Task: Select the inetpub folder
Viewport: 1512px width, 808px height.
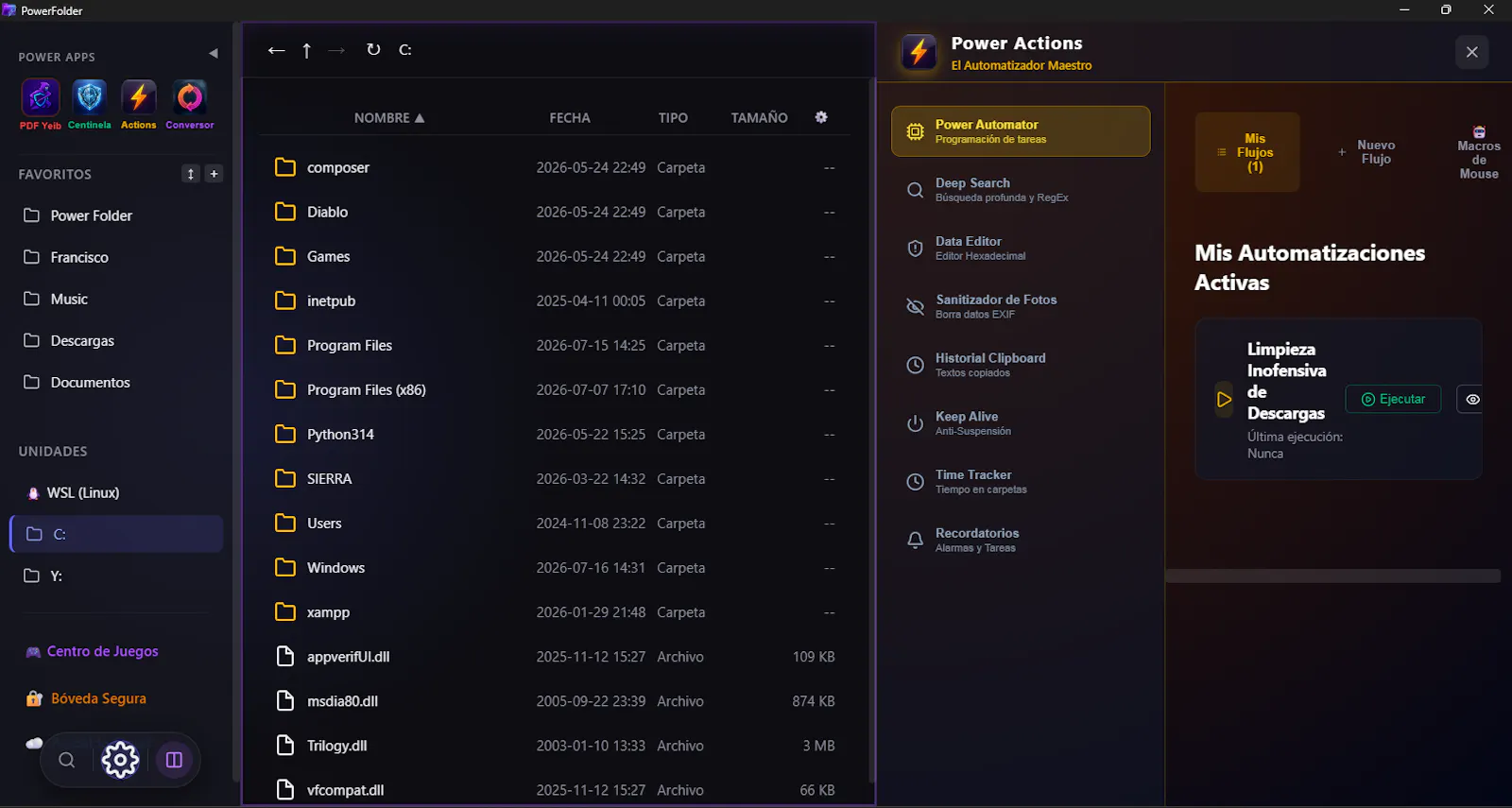Action: [x=555, y=301]
